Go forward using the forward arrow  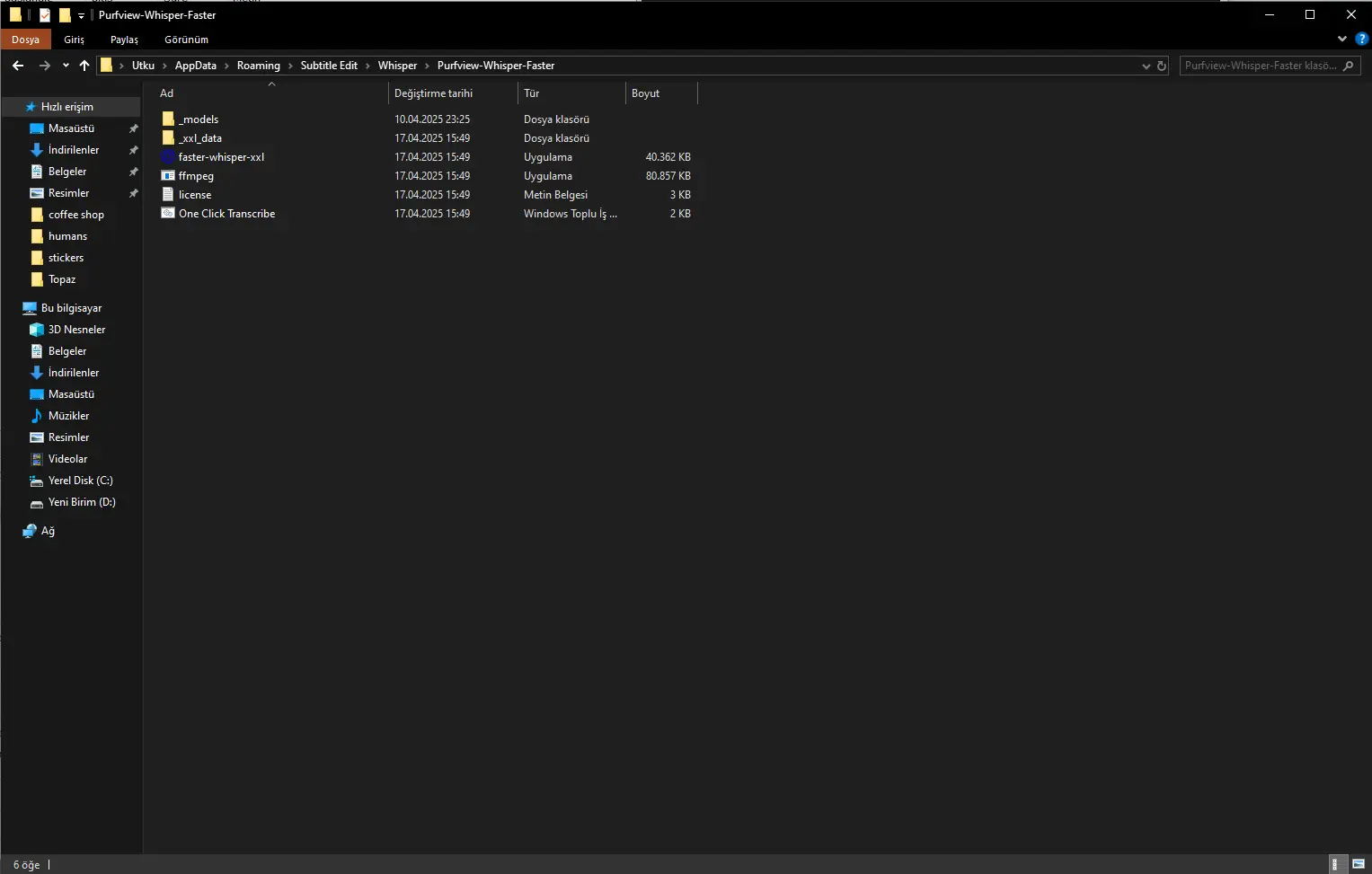point(44,66)
